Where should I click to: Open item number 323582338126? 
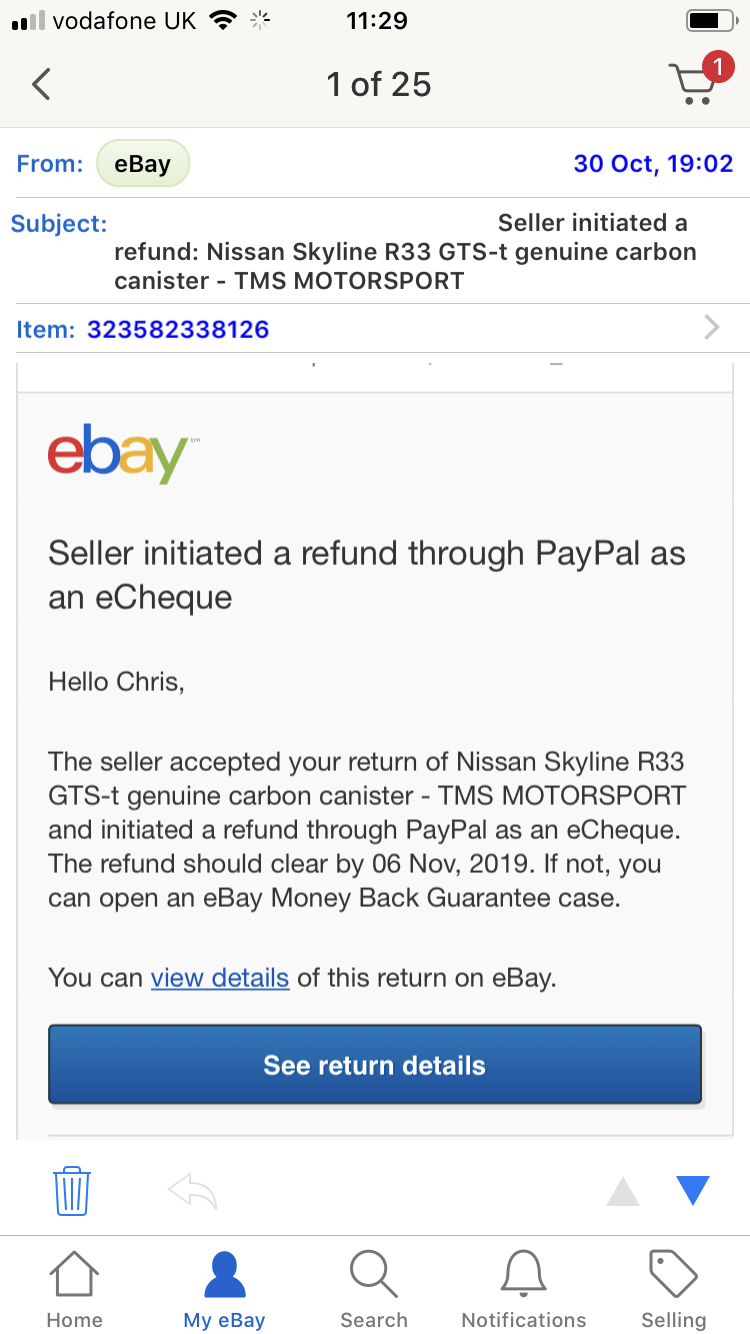click(178, 329)
